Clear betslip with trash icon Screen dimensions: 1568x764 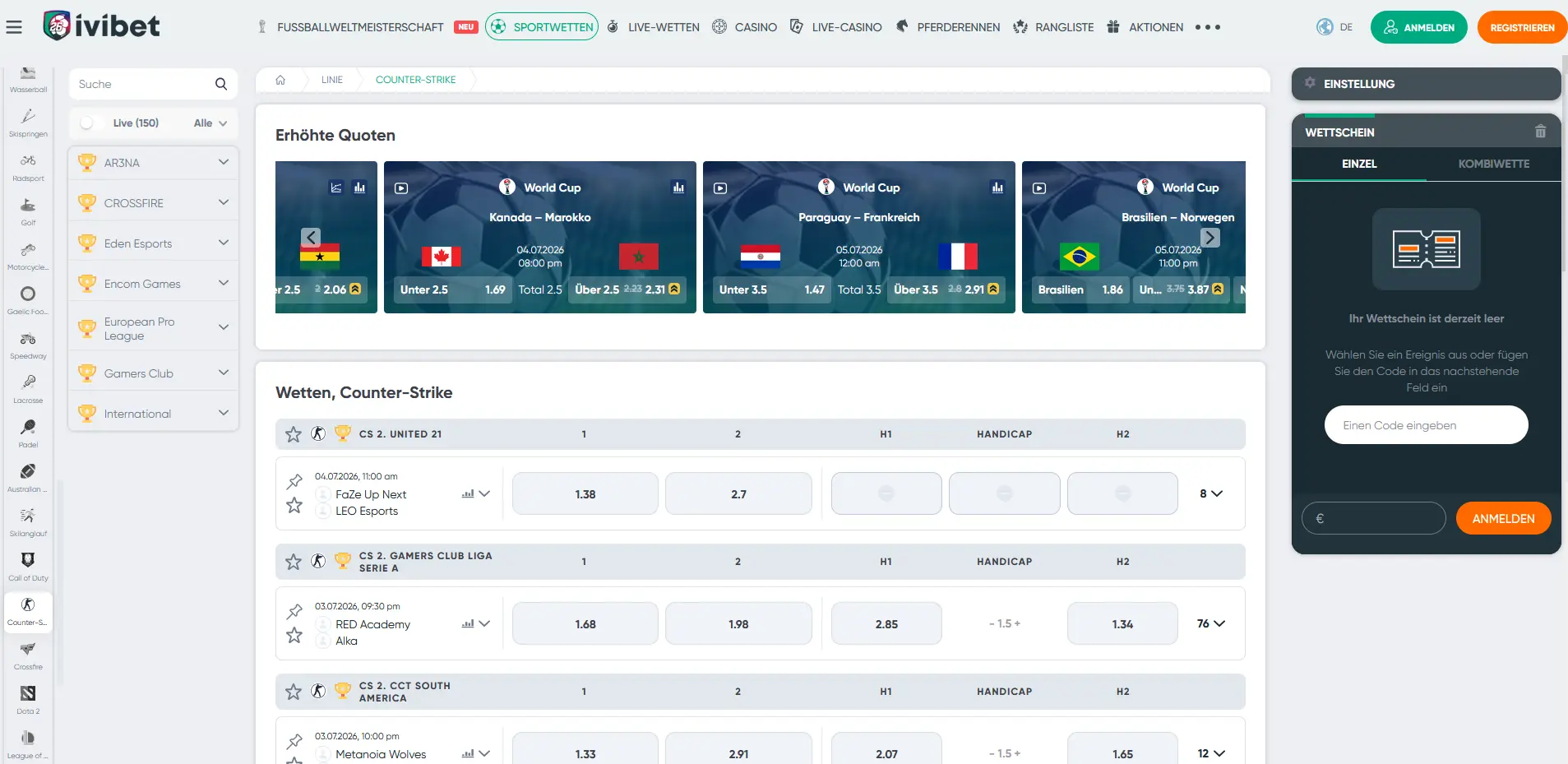click(x=1540, y=132)
